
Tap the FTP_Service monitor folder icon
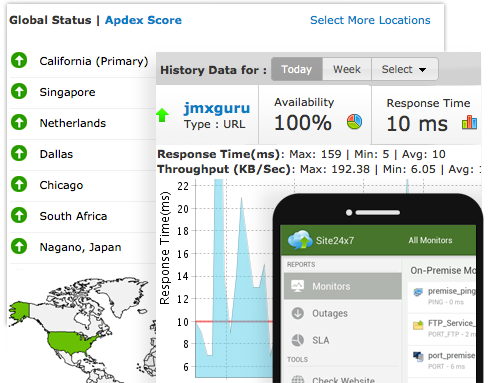click(418, 325)
